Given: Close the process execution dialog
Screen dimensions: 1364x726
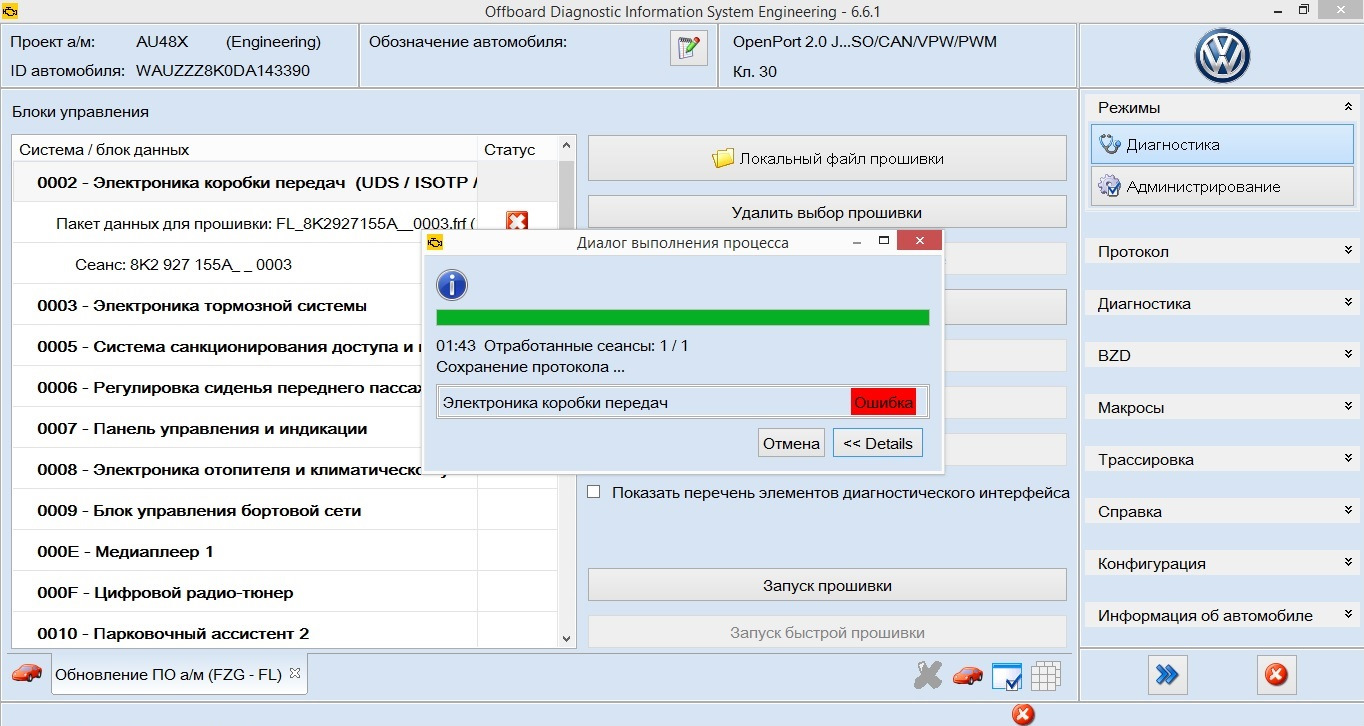Looking at the screenshot, I should (919, 241).
